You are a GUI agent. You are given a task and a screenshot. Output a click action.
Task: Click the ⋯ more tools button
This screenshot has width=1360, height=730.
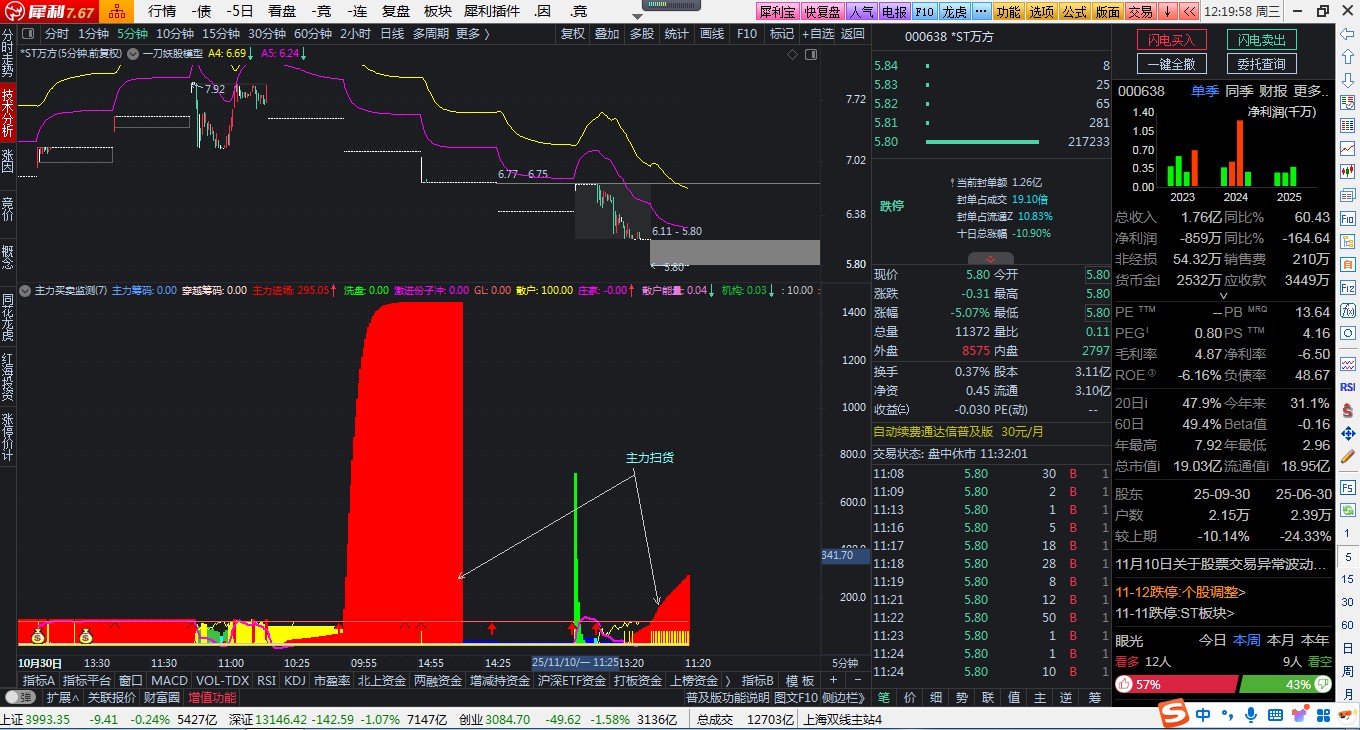(981, 12)
